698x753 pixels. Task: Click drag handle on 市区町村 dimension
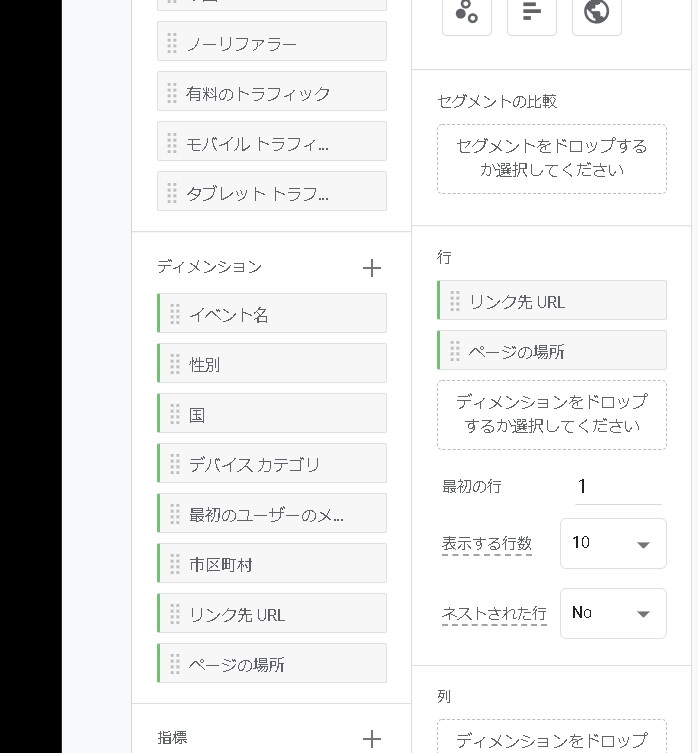tap(174, 564)
